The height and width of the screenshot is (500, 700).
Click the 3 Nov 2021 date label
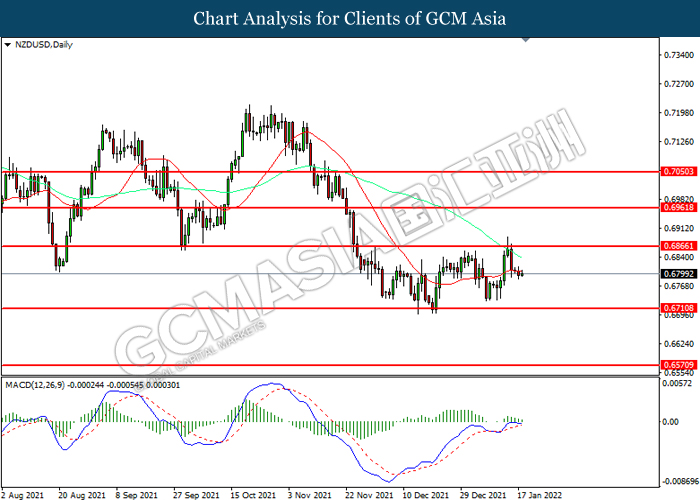309,495
